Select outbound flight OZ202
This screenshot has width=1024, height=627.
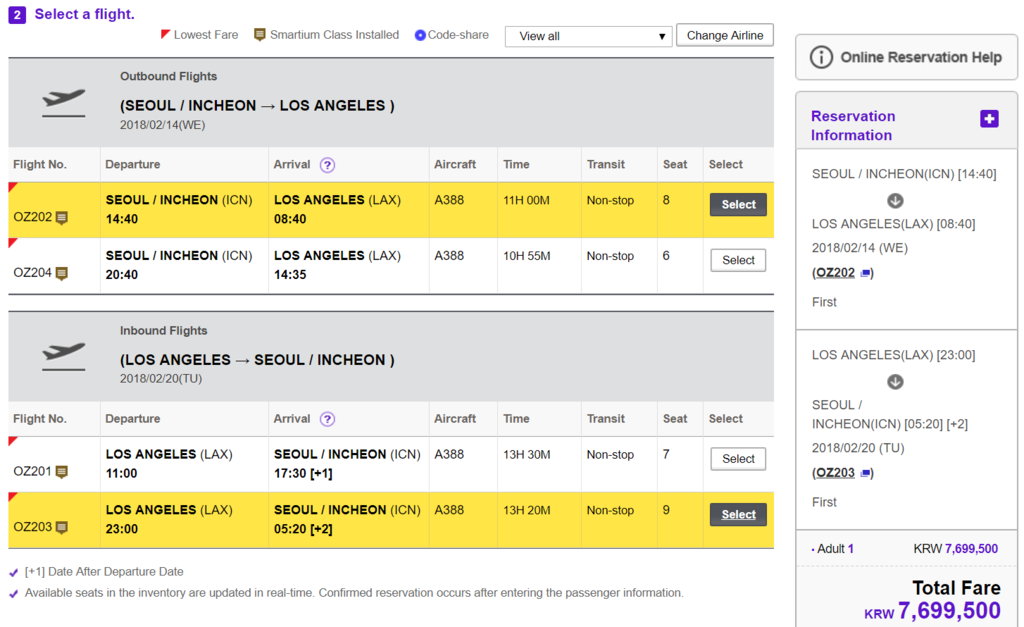pyautogui.click(x=738, y=204)
